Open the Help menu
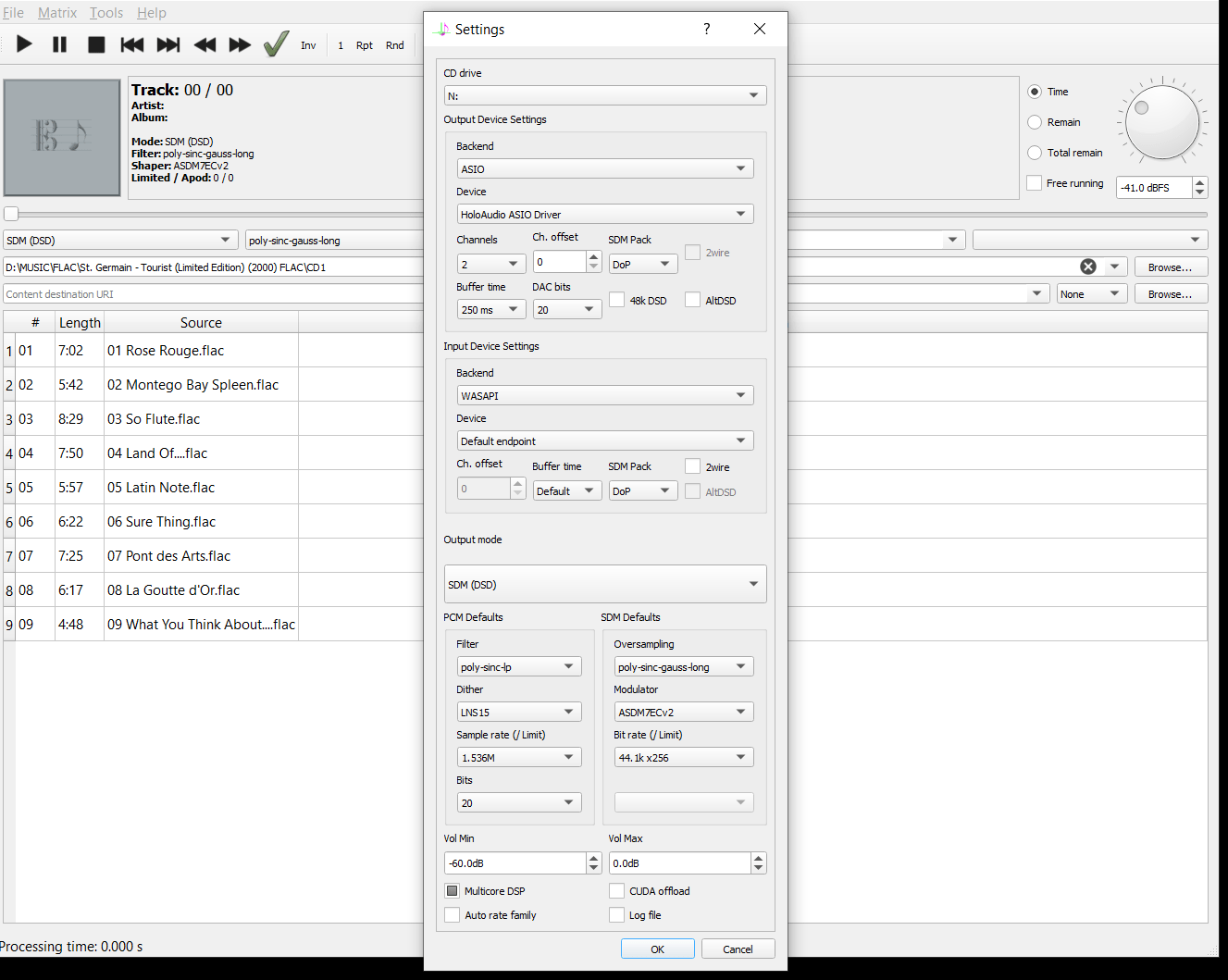 click(x=152, y=13)
